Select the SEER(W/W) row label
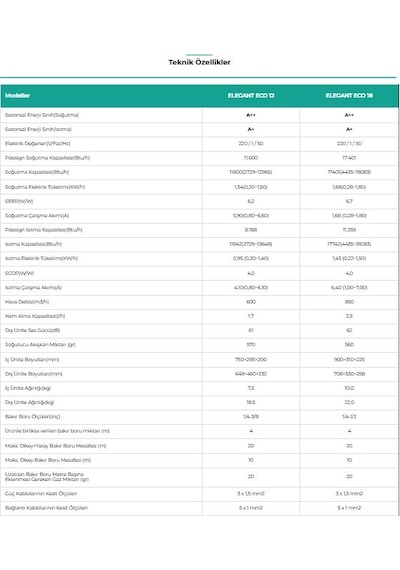400x570 pixels. 19,201
